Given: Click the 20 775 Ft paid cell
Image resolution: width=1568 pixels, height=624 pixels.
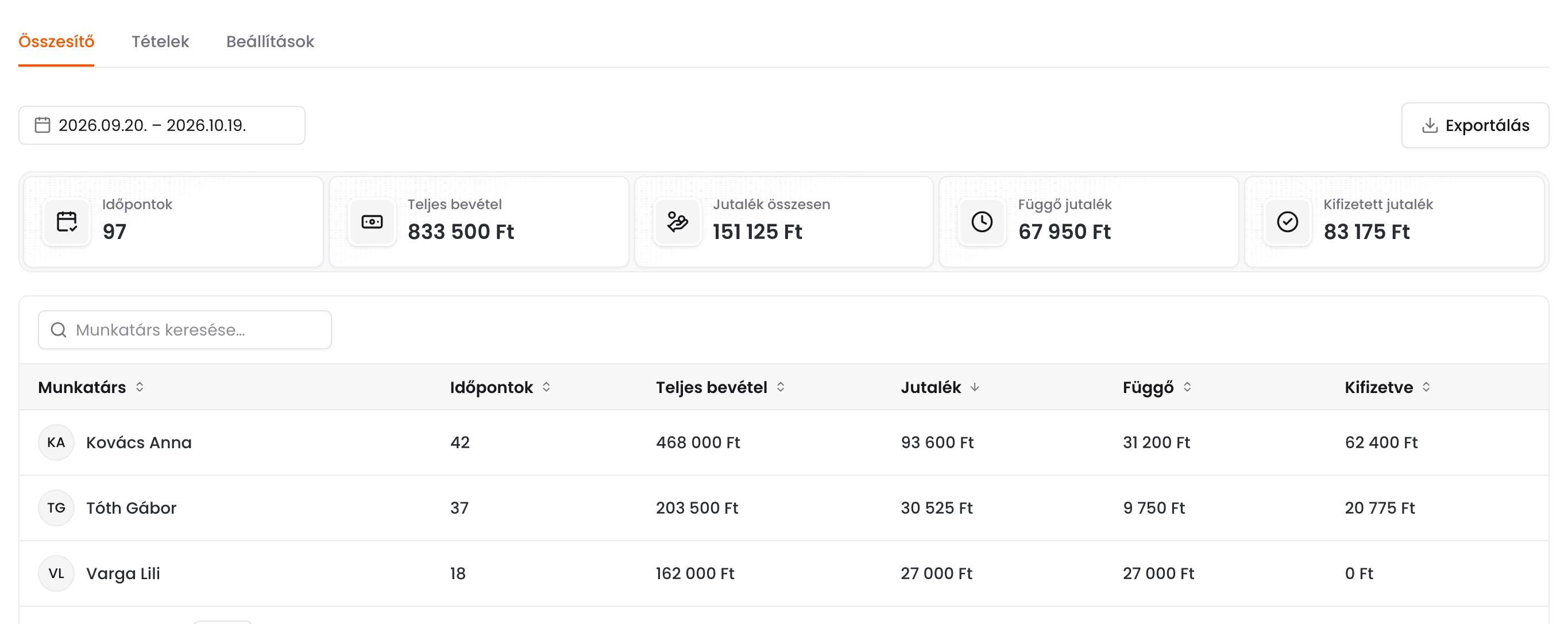Looking at the screenshot, I should [1380, 508].
